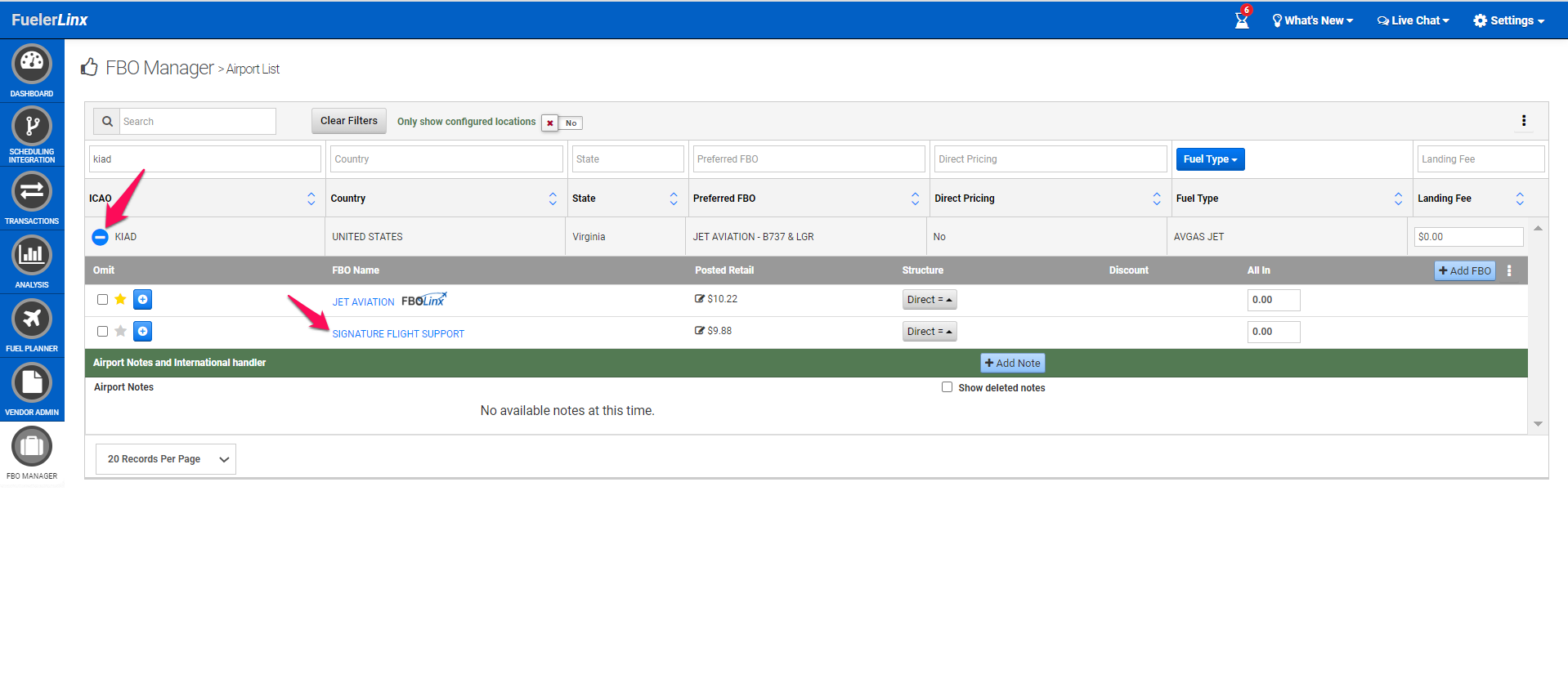Collapse the KIAD row with minus icon

pyautogui.click(x=100, y=237)
